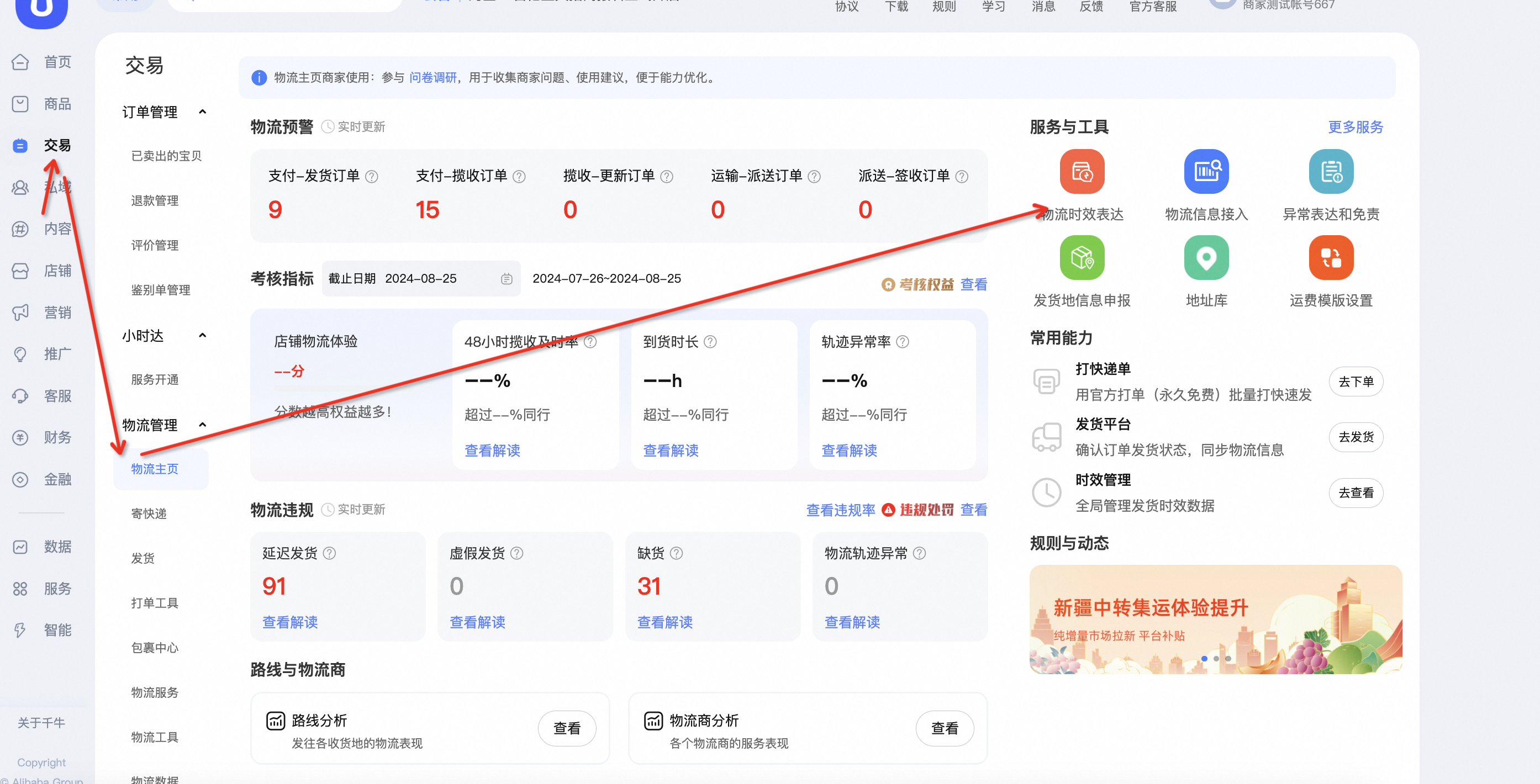Click 查看 button for 路线分析

pos(566,728)
